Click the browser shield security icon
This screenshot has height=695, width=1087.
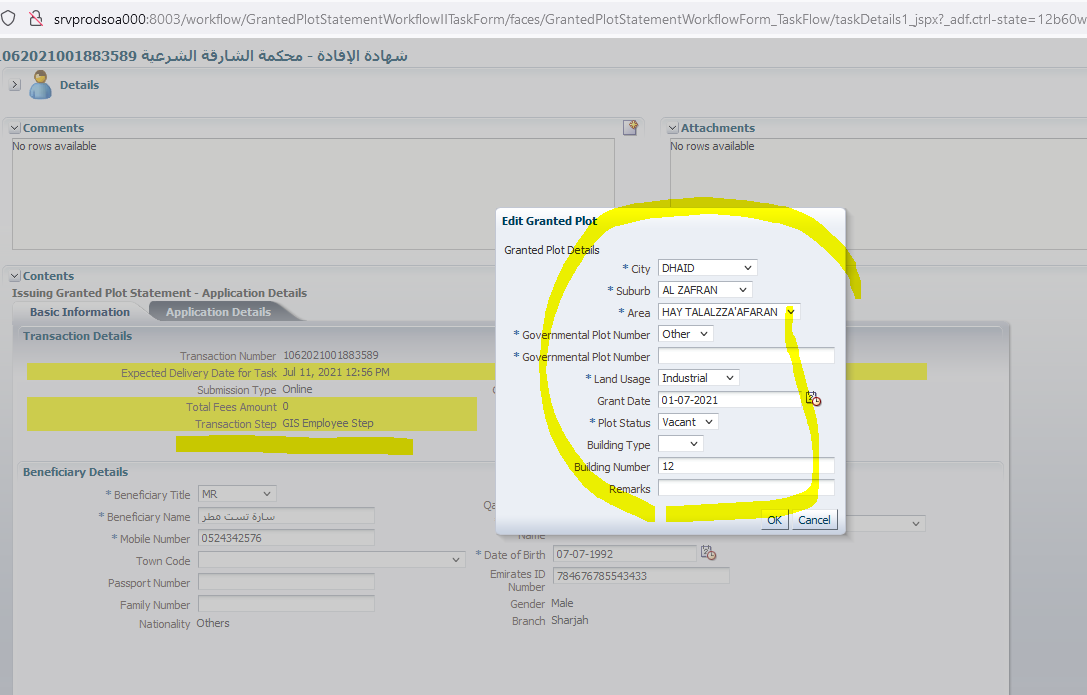pyautogui.click(x=8, y=18)
